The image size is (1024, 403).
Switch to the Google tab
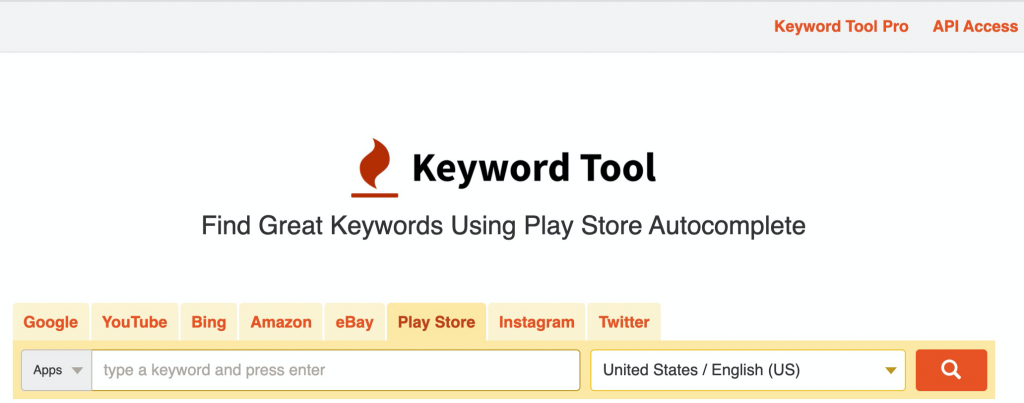(x=51, y=322)
